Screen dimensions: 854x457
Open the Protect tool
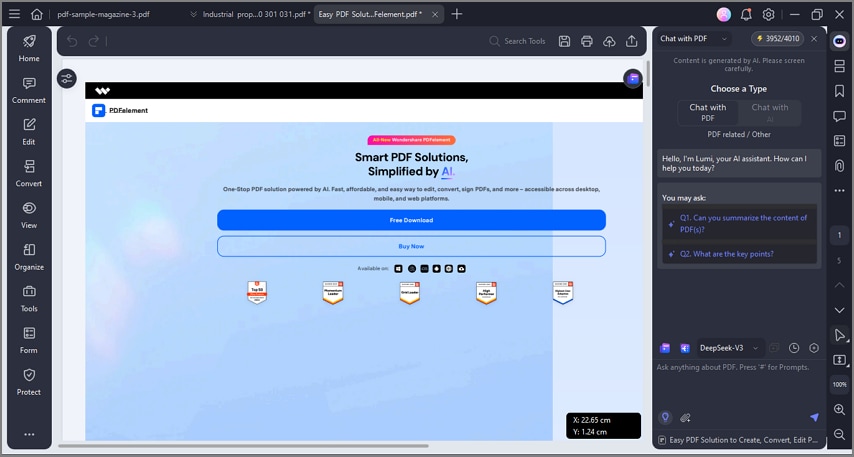29,382
